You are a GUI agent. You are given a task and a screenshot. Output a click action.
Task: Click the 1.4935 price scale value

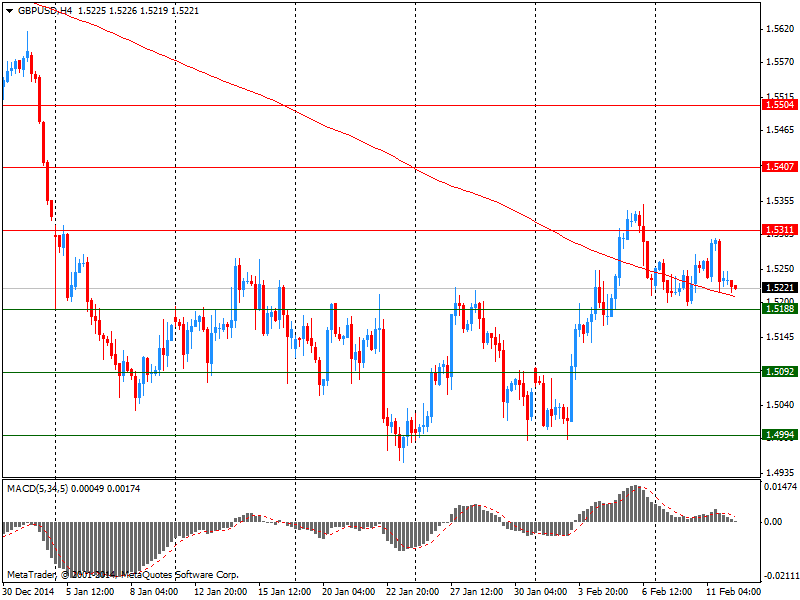781,473
